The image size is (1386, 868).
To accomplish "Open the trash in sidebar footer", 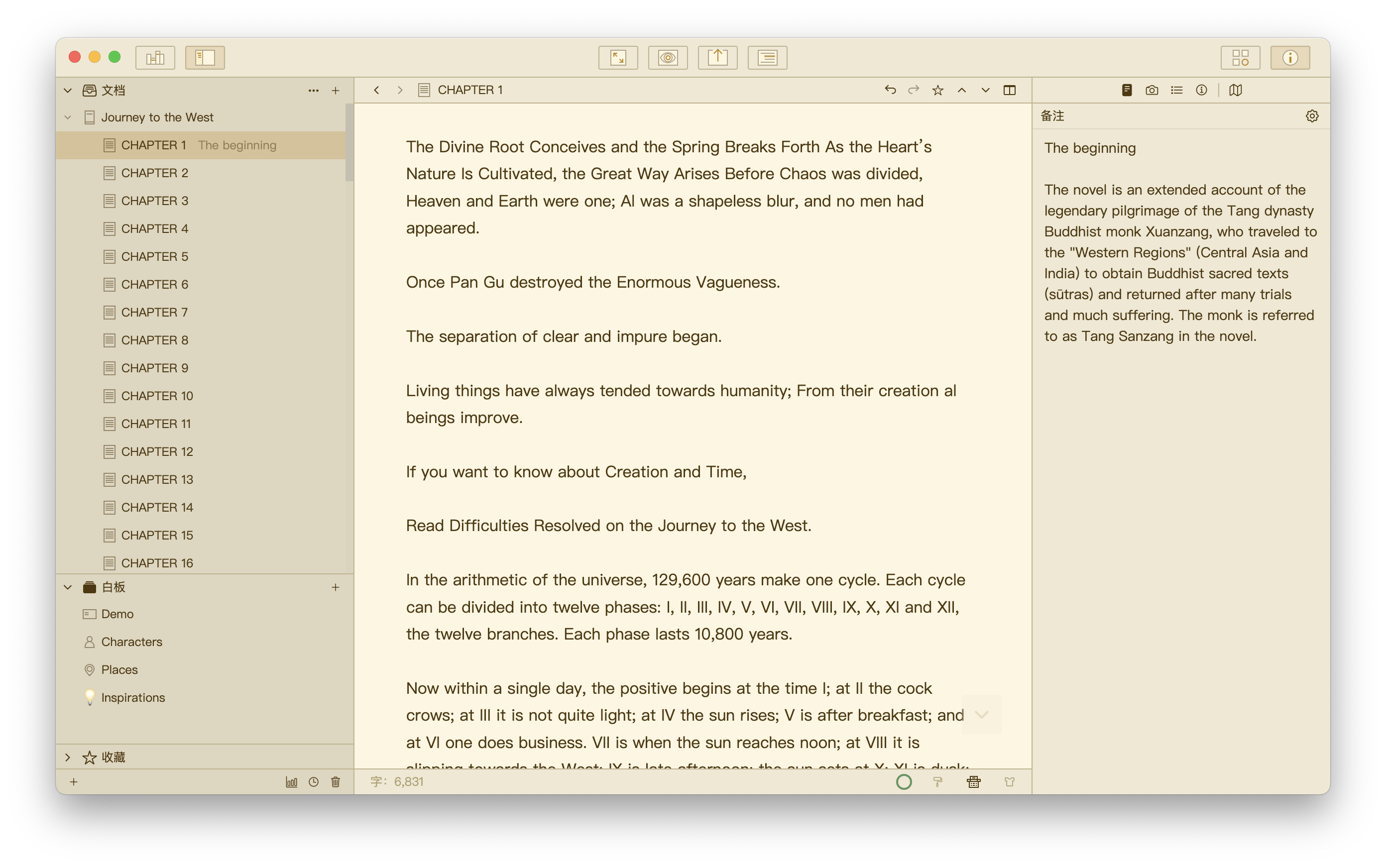I will 336,782.
